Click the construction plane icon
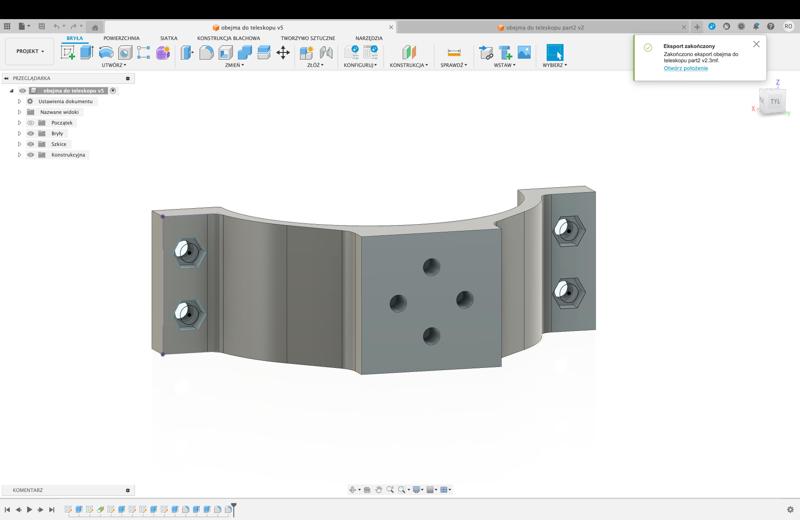This screenshot has height=520, width=800. coord(409,52)
